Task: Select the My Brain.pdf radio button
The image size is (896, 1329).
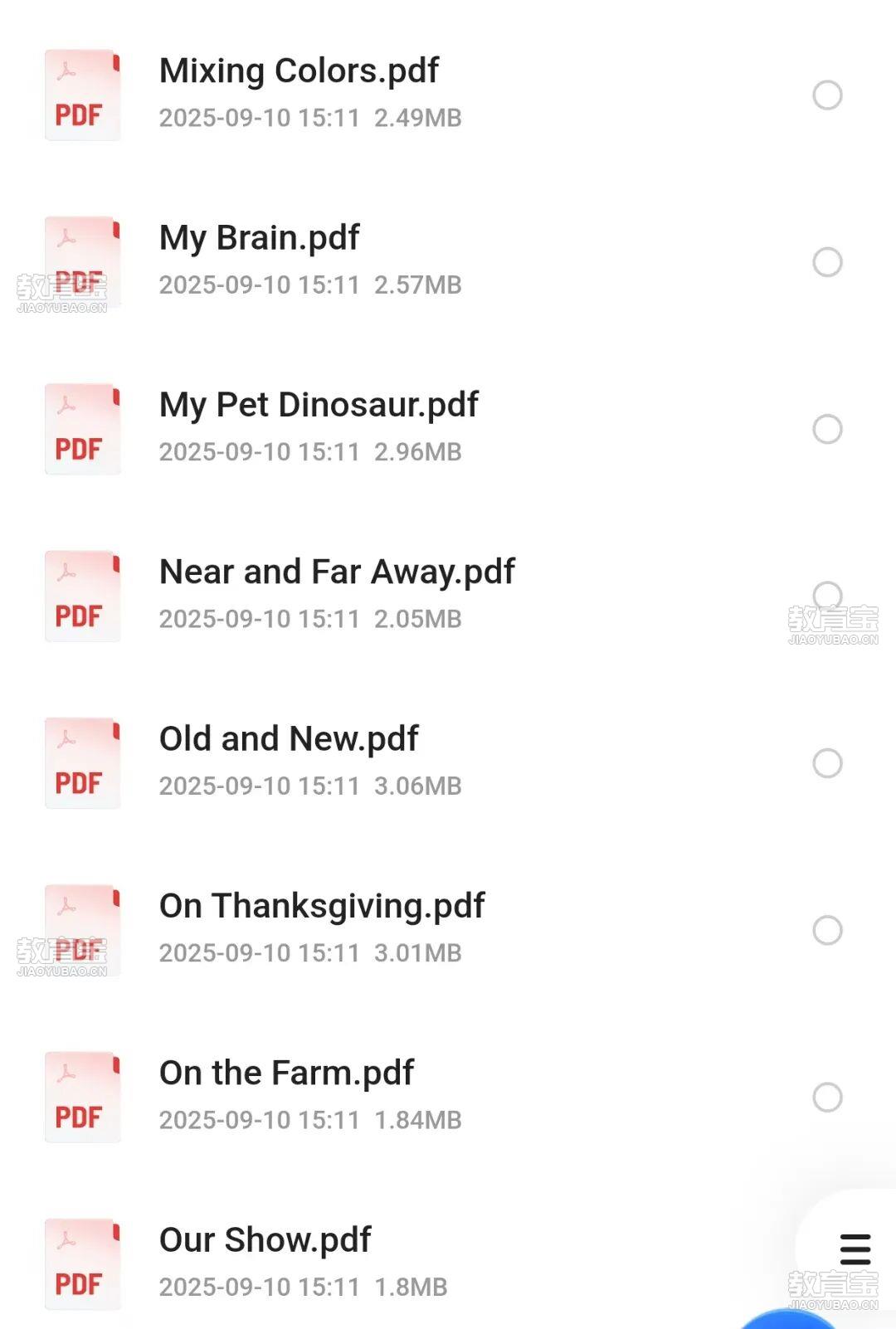Action: point(827,262)
